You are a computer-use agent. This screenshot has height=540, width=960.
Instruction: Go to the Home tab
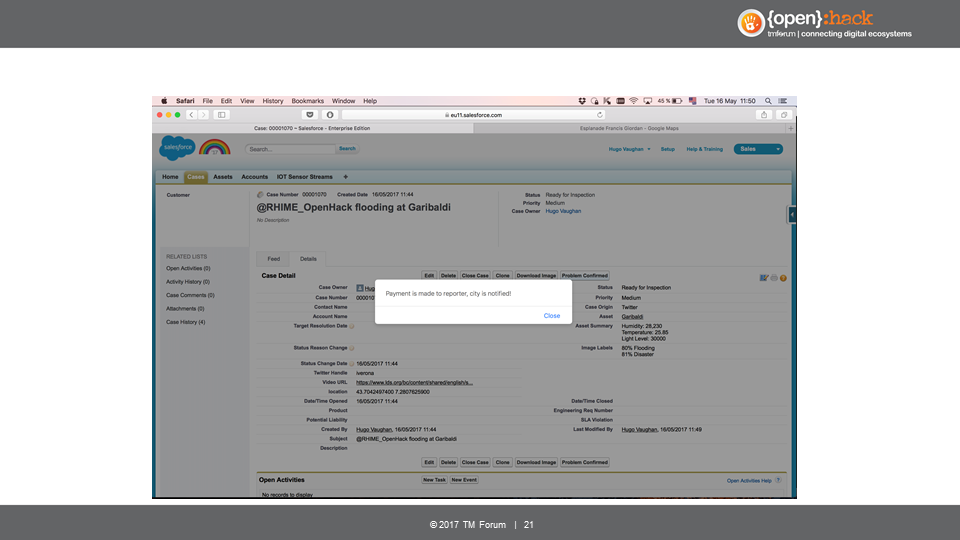170,177
